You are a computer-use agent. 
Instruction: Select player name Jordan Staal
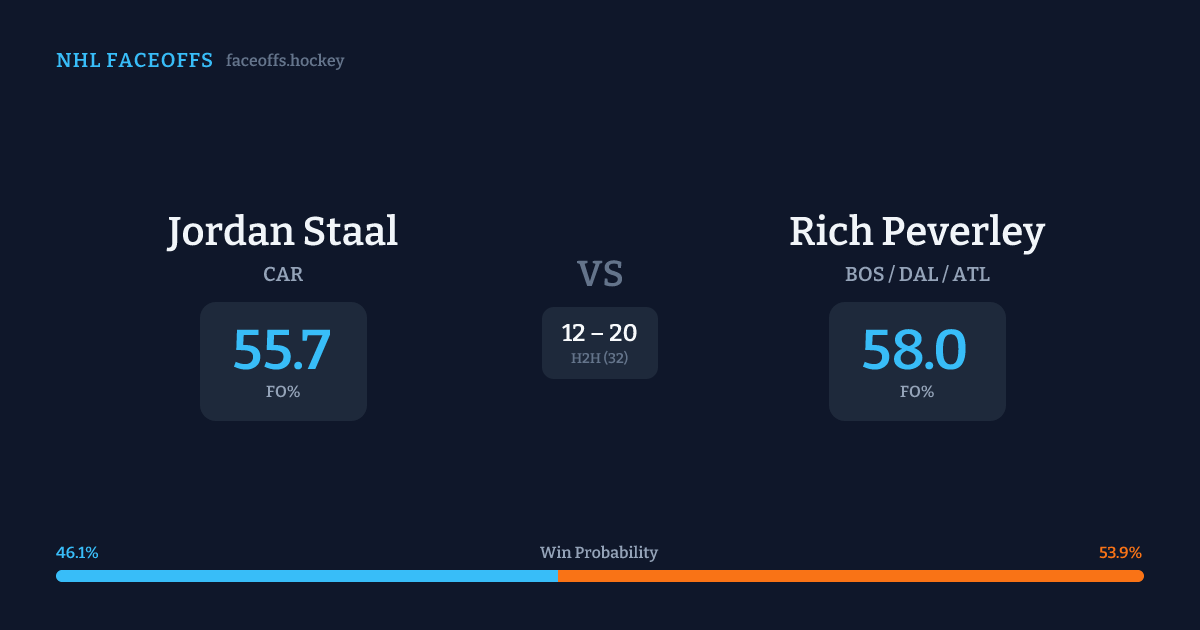[x=283, y=231]
